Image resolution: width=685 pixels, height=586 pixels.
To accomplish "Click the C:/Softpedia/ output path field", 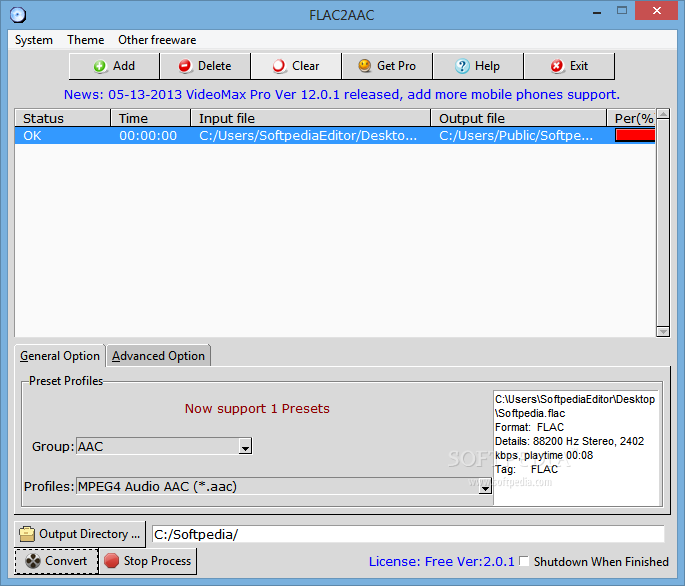I will pyautogui.click(x=408, y=534).
